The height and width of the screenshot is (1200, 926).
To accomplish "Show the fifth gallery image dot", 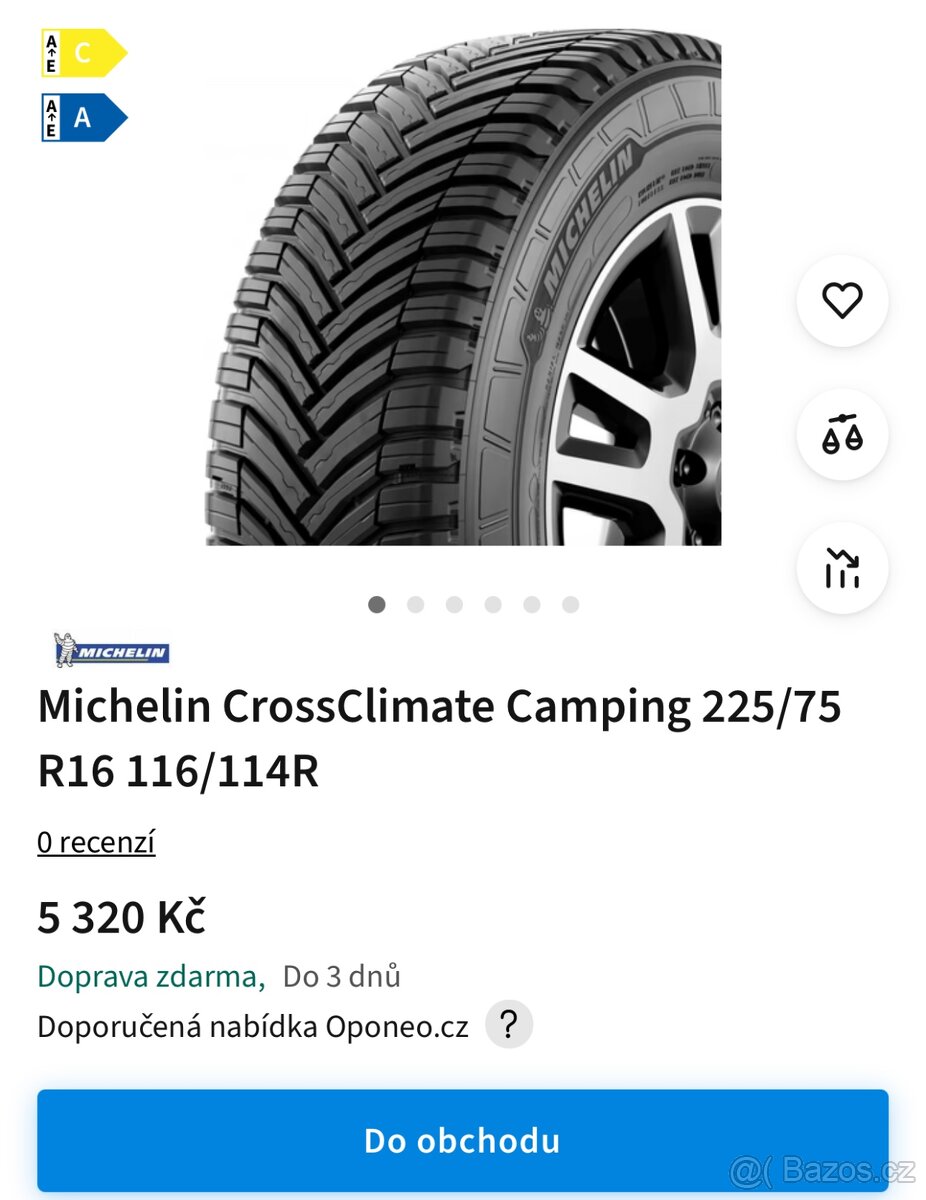I will tap(531, 604).
